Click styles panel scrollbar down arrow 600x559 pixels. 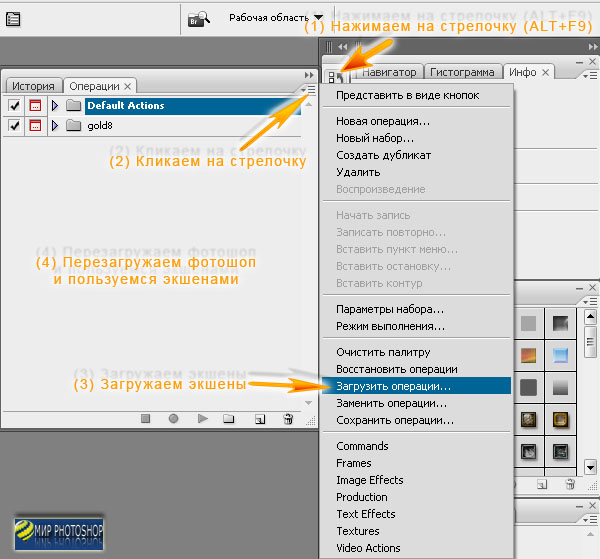point(590,468)
